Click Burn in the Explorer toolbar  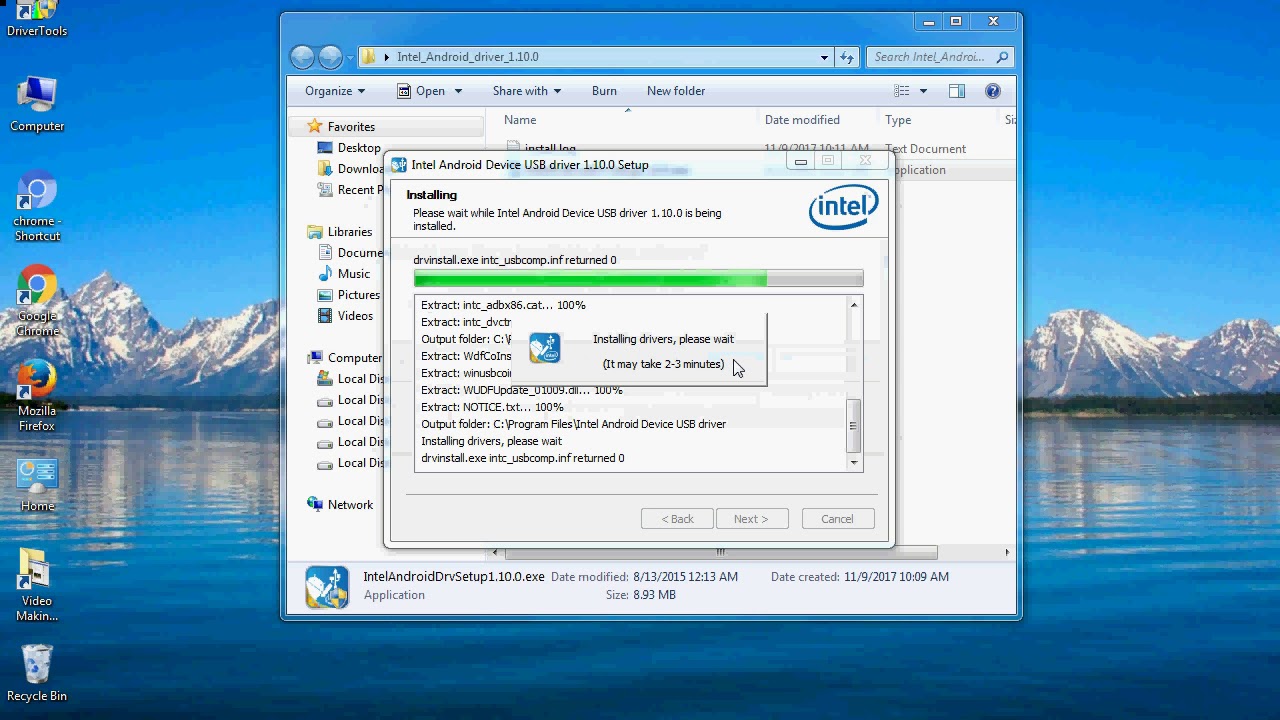[604, 91]
